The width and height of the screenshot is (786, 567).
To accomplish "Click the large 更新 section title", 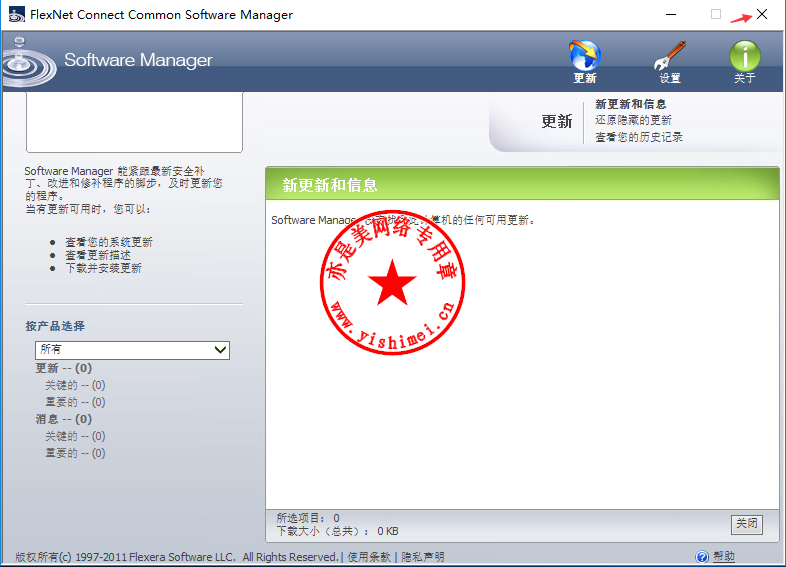I will click(x=556, y=121).
